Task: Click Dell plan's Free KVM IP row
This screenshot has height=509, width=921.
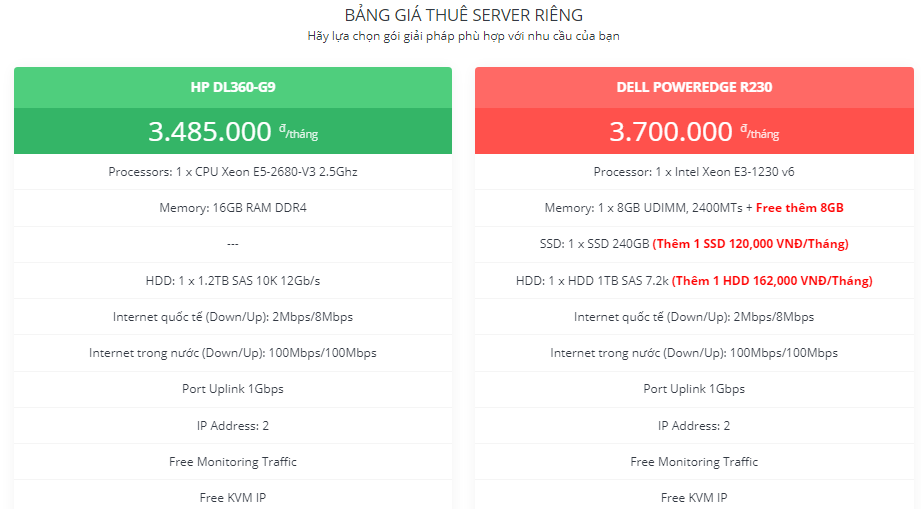Action: click(x=694, y=497)
